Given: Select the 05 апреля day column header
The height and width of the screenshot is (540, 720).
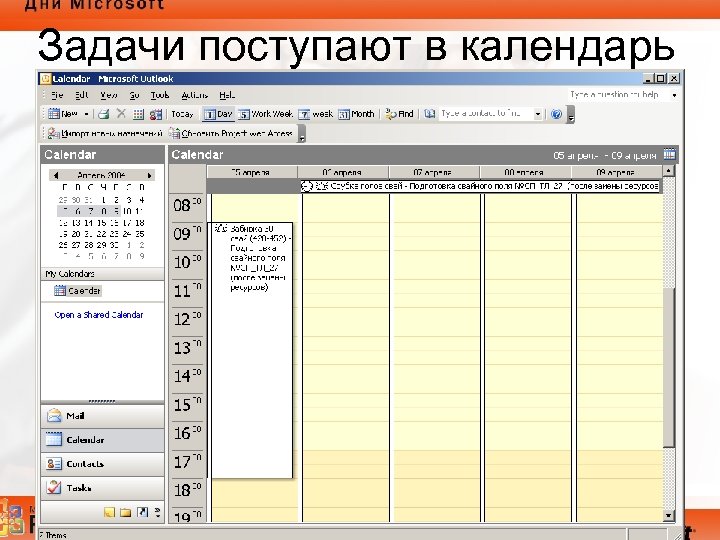Looking at the screenshot, I should [x=252, y=172].
